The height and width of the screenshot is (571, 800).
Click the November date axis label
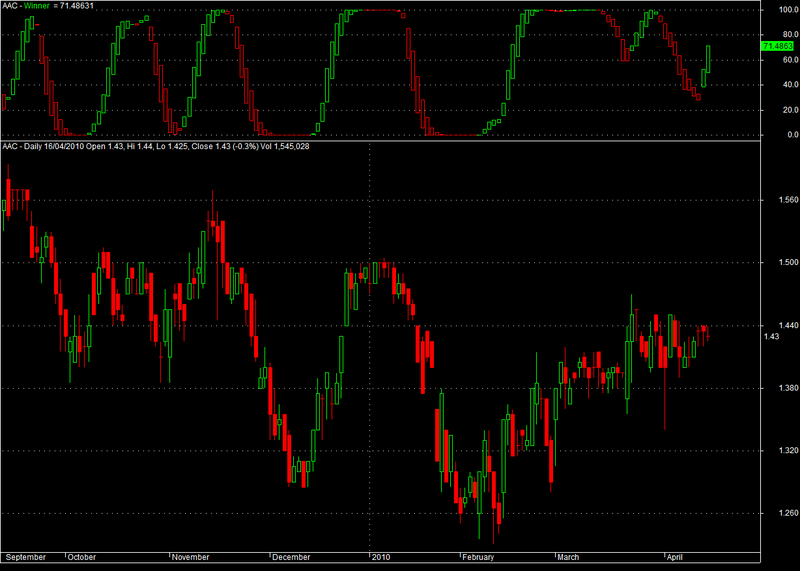pos(190,557)
